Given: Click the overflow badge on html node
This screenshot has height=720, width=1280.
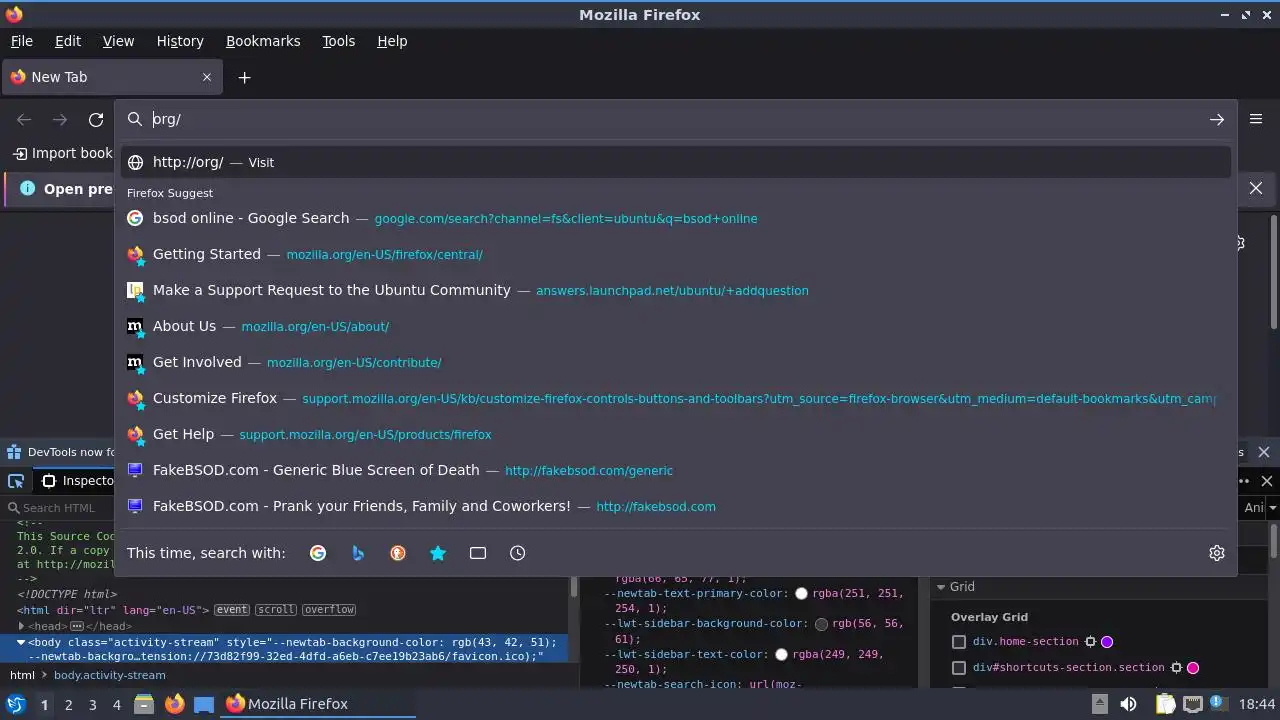Looking at the screenshot, I should point(329,610).
